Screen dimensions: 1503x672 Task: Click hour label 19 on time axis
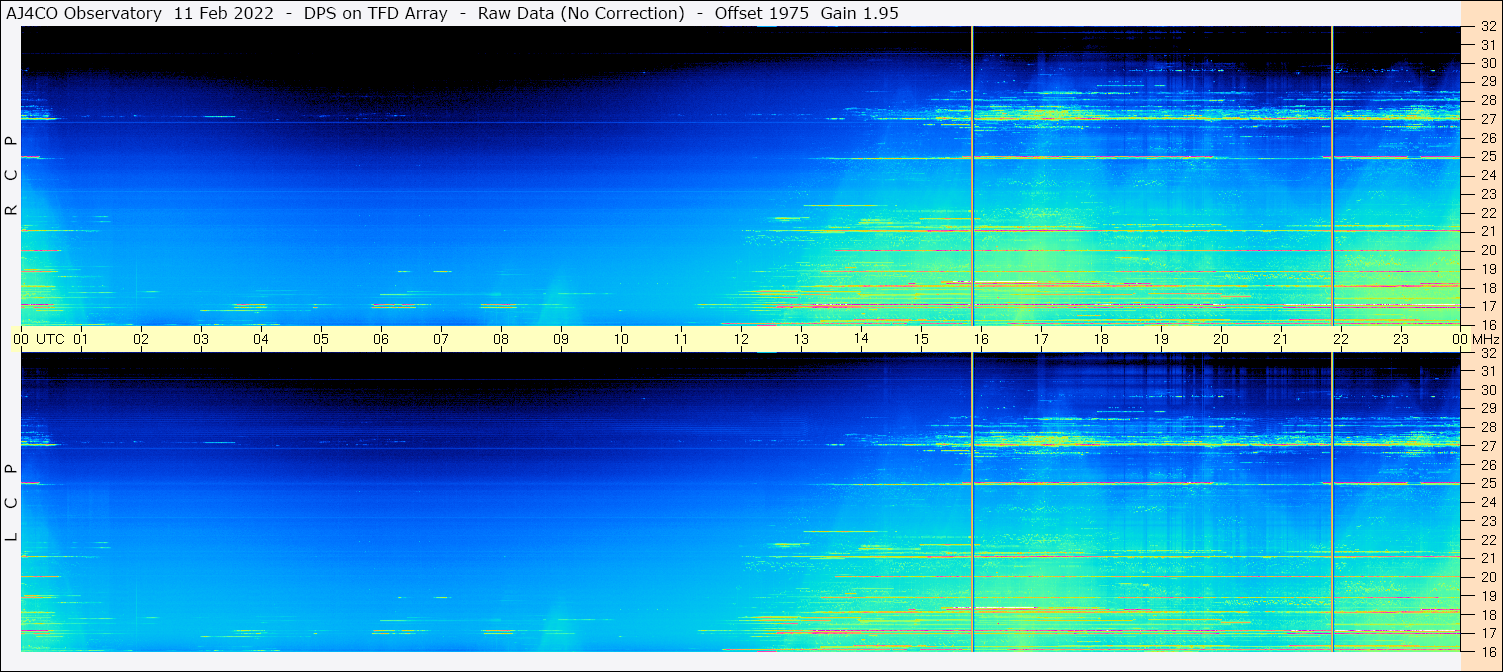tap(1161, 339)
